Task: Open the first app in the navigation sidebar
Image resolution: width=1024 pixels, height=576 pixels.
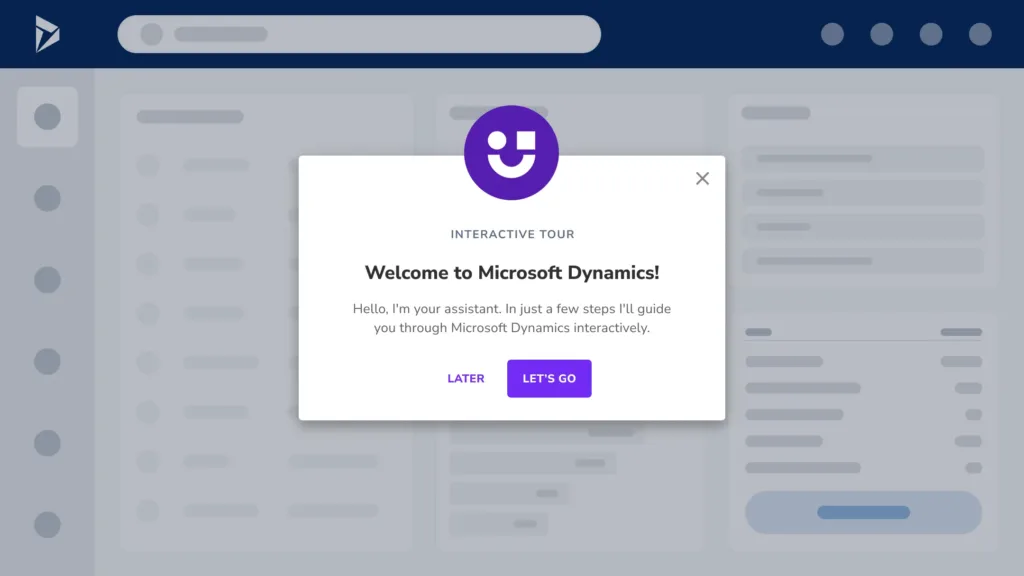Action: (x=47, y=115)
